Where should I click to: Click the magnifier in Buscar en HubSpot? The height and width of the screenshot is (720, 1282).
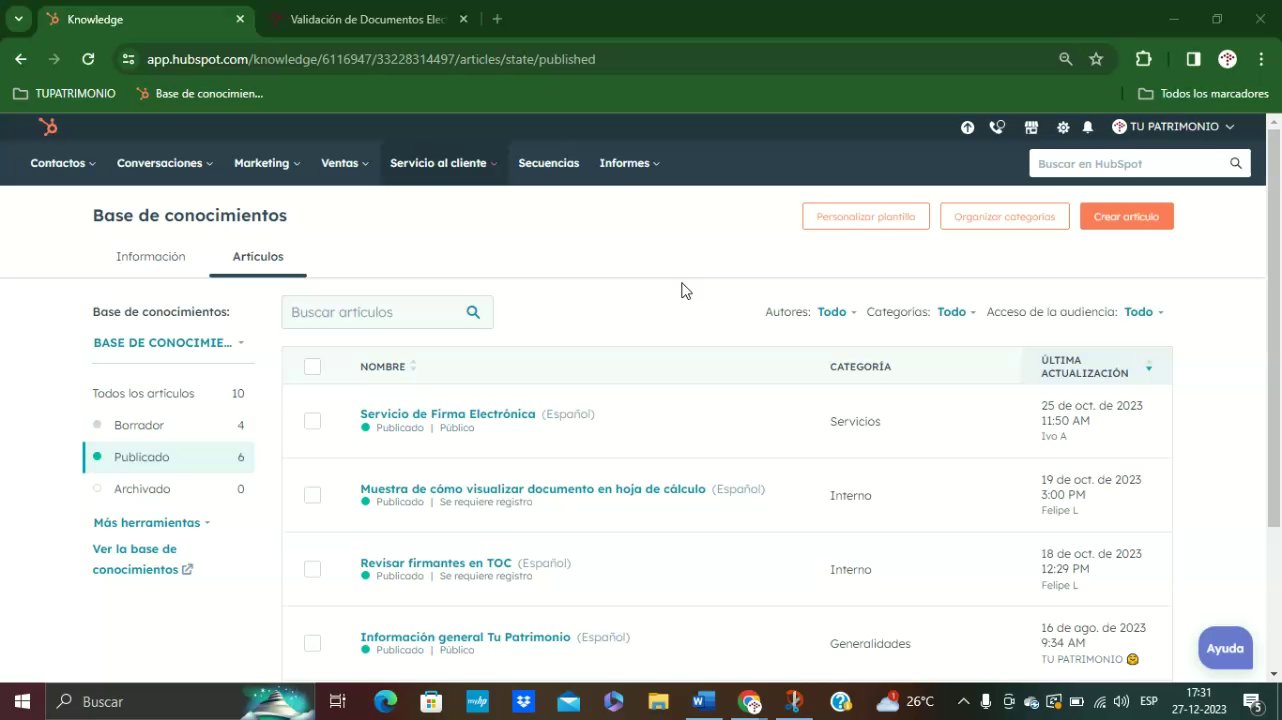(1236, 163)
